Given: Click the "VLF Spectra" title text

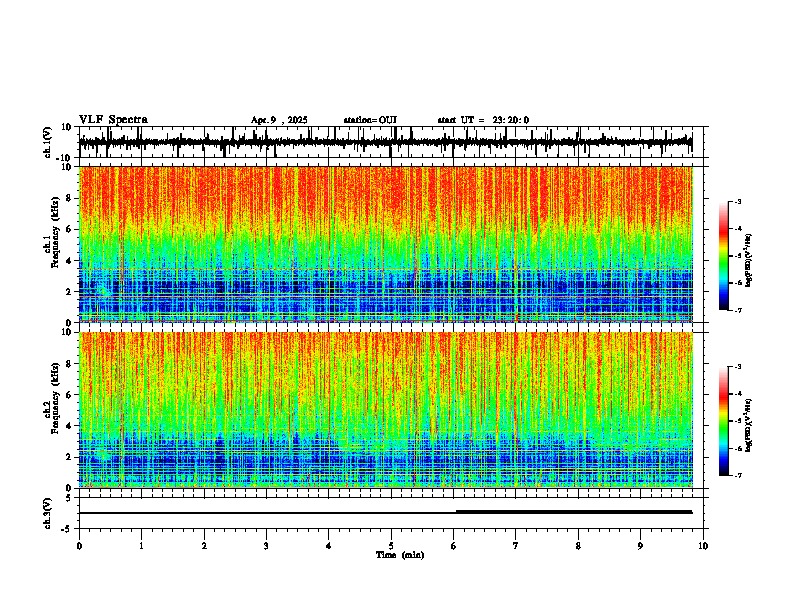Looking at the screenshot, I should tap(113, 120).
